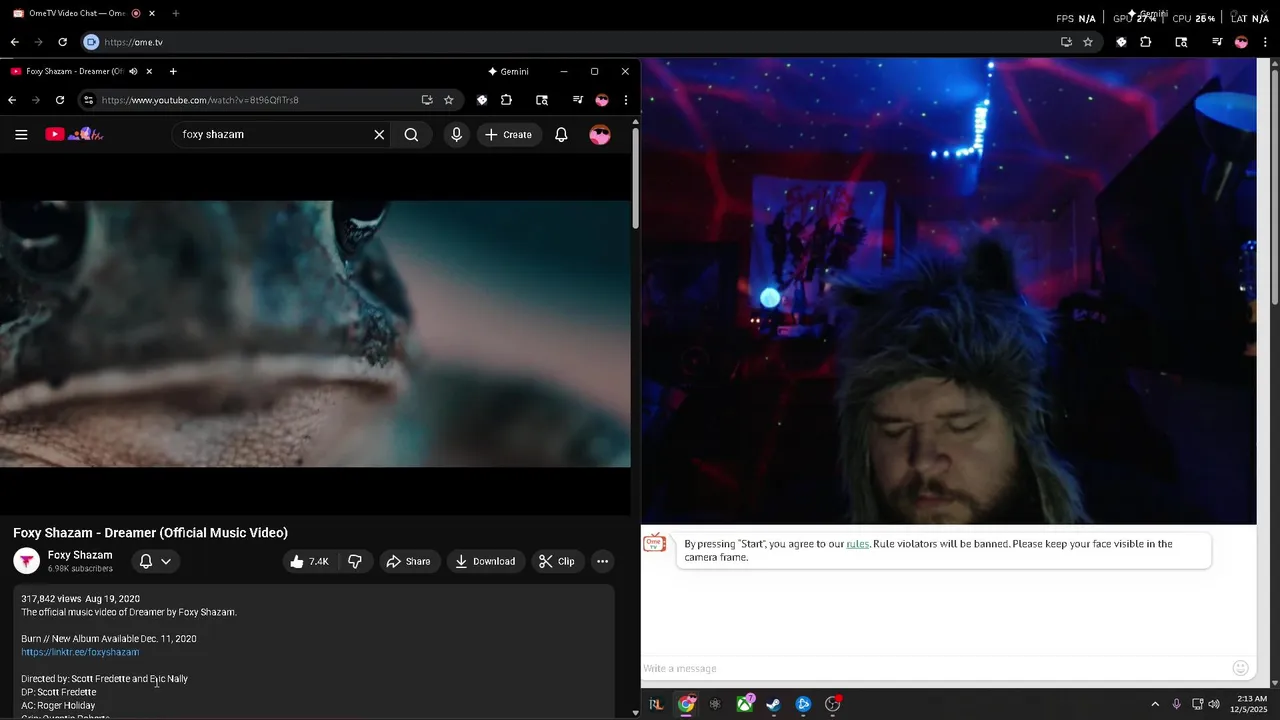This screenshot has width=1280, height=720.
Task: Open the YouTube guide hamburger menu
Action: click(x=21, y=135)
